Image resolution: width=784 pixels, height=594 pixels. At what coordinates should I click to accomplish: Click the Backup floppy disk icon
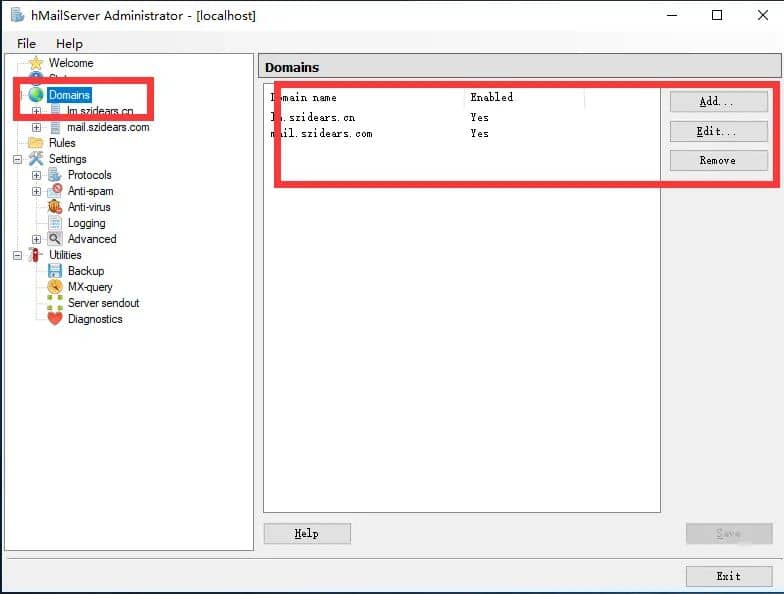coord(55,271)
